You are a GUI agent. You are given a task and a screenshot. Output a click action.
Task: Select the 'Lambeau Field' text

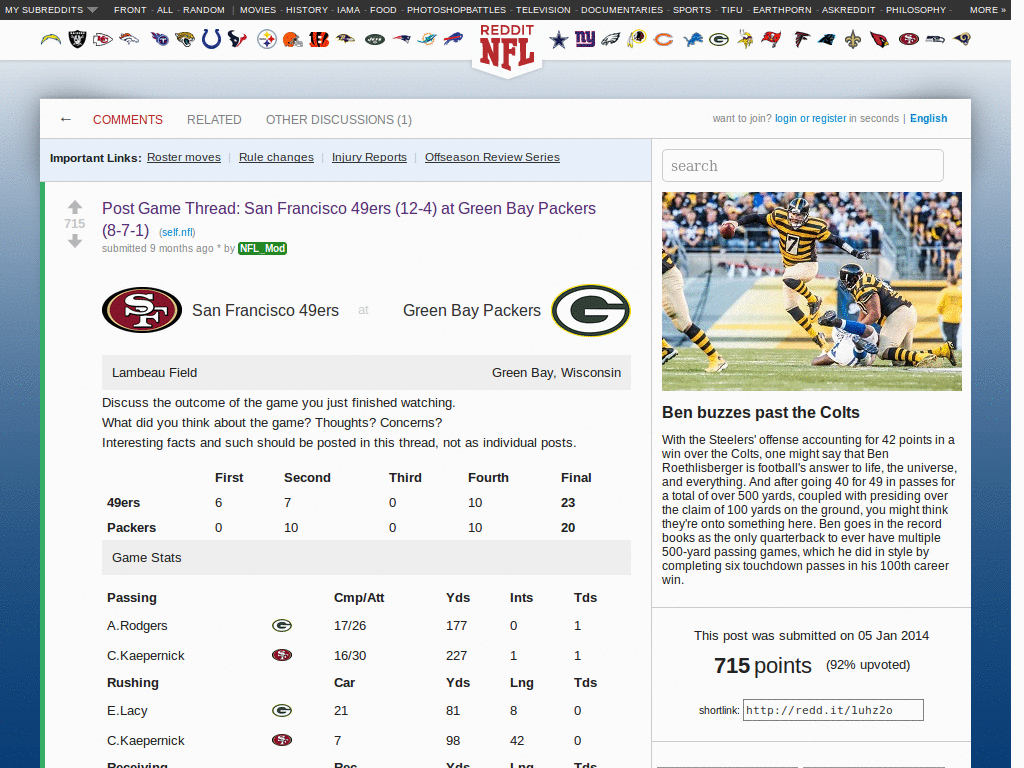tap(154, 373)
